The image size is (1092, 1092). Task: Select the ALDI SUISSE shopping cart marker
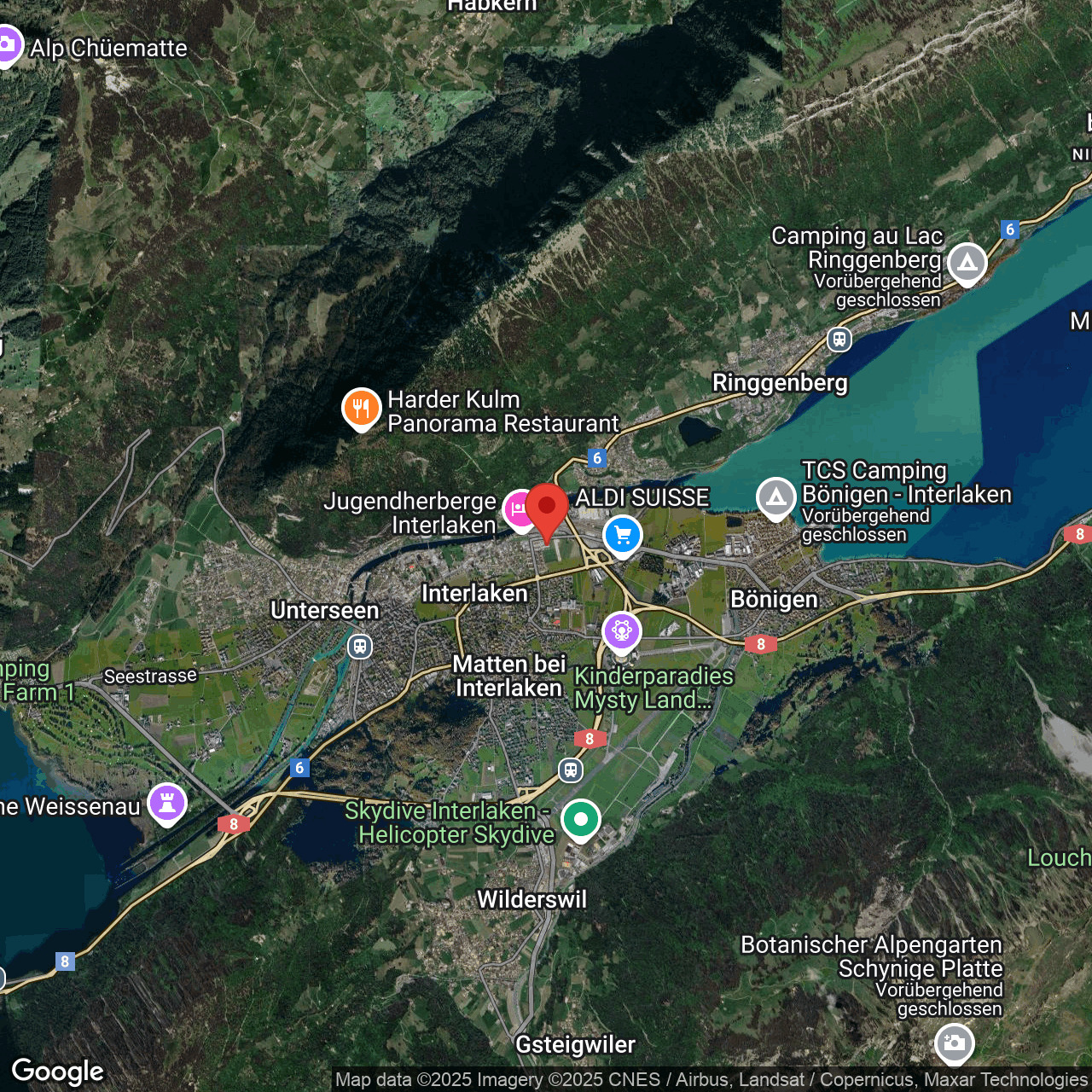point(622,535)
